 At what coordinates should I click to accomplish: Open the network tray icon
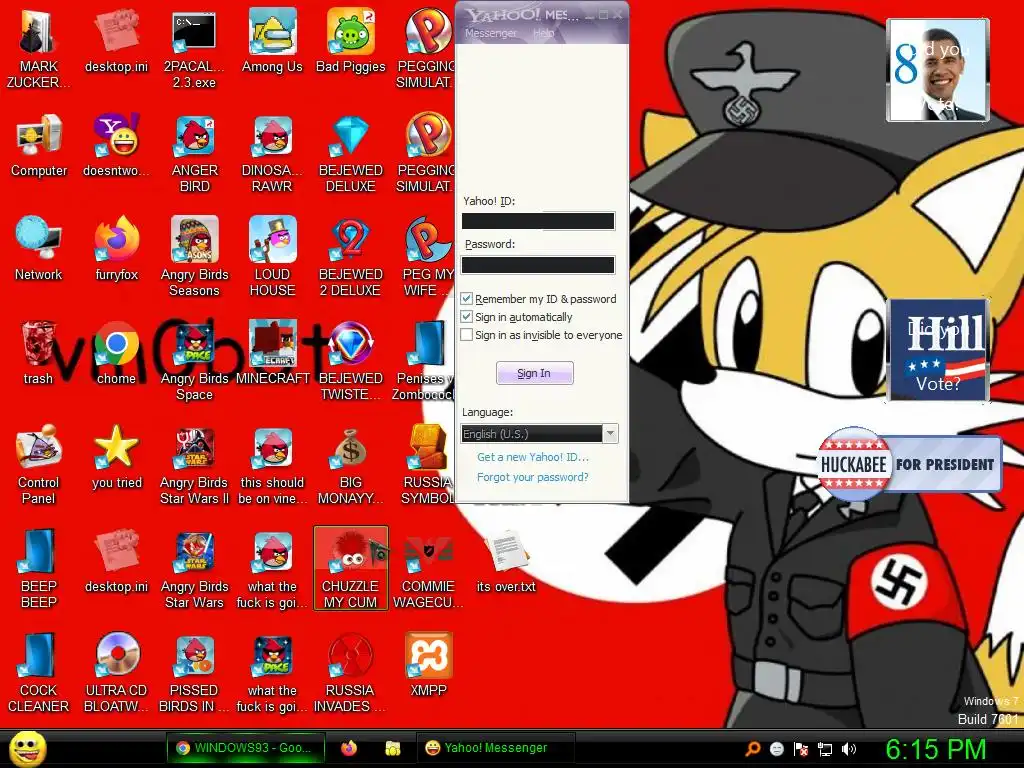tap(825, 749)
